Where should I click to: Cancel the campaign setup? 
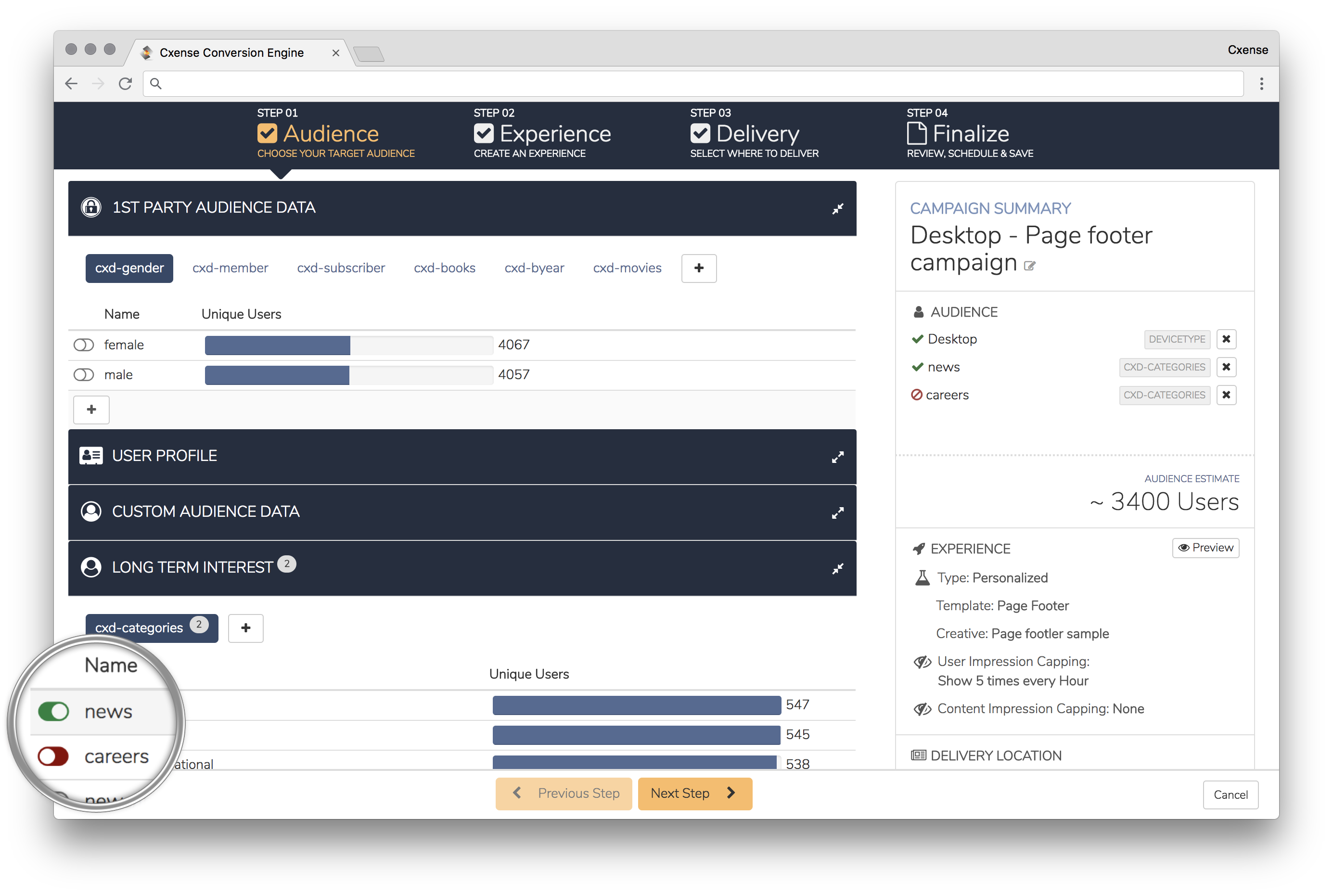pos(1230,794)
